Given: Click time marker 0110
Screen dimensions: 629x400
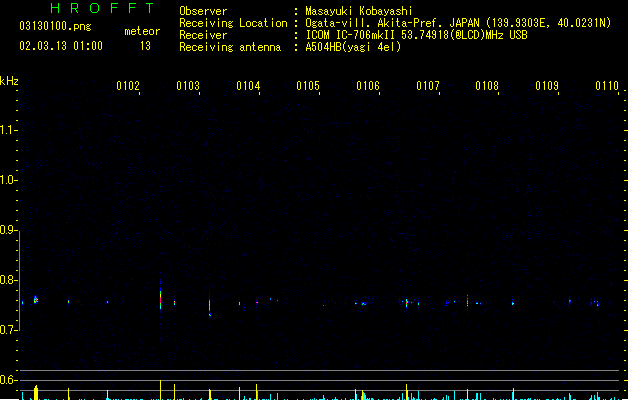Looking at the screenshot, I should (607, 86).
